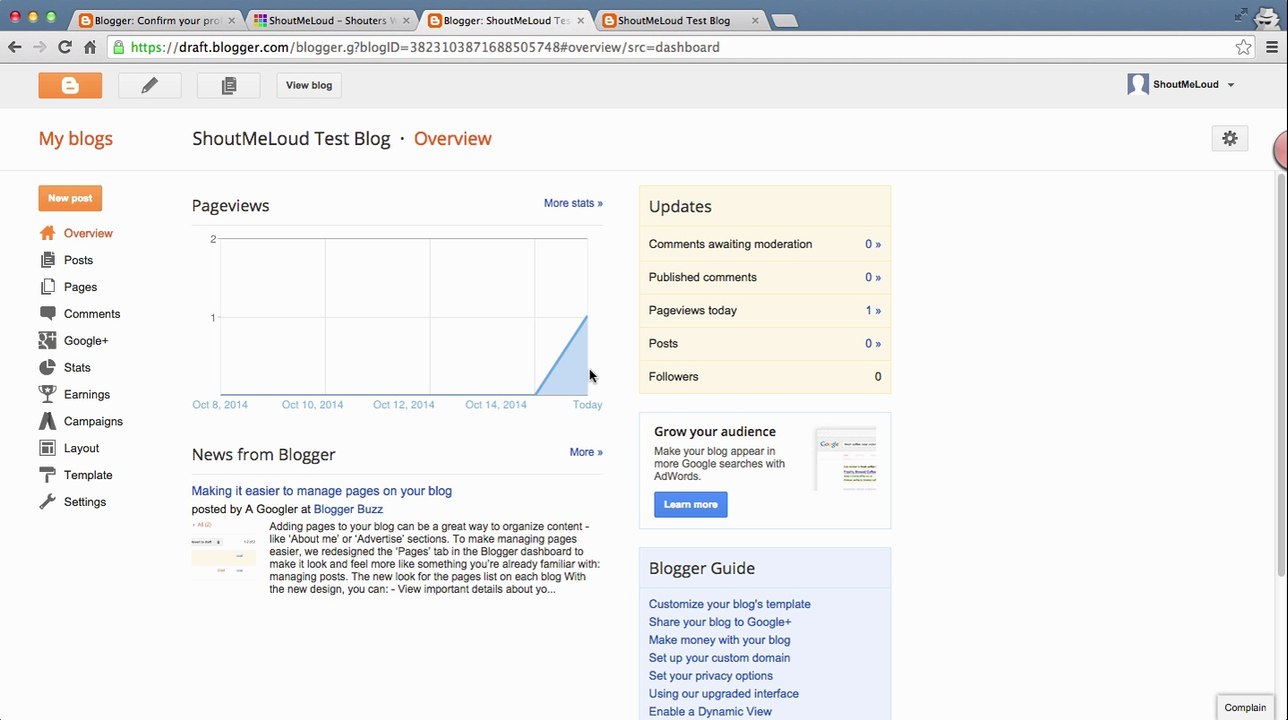This screenshot has height=720, width=1288.
Task: Switch to Blogger: Confirm your profile tab
Action: pyautogui.click(x=158, y=20)
